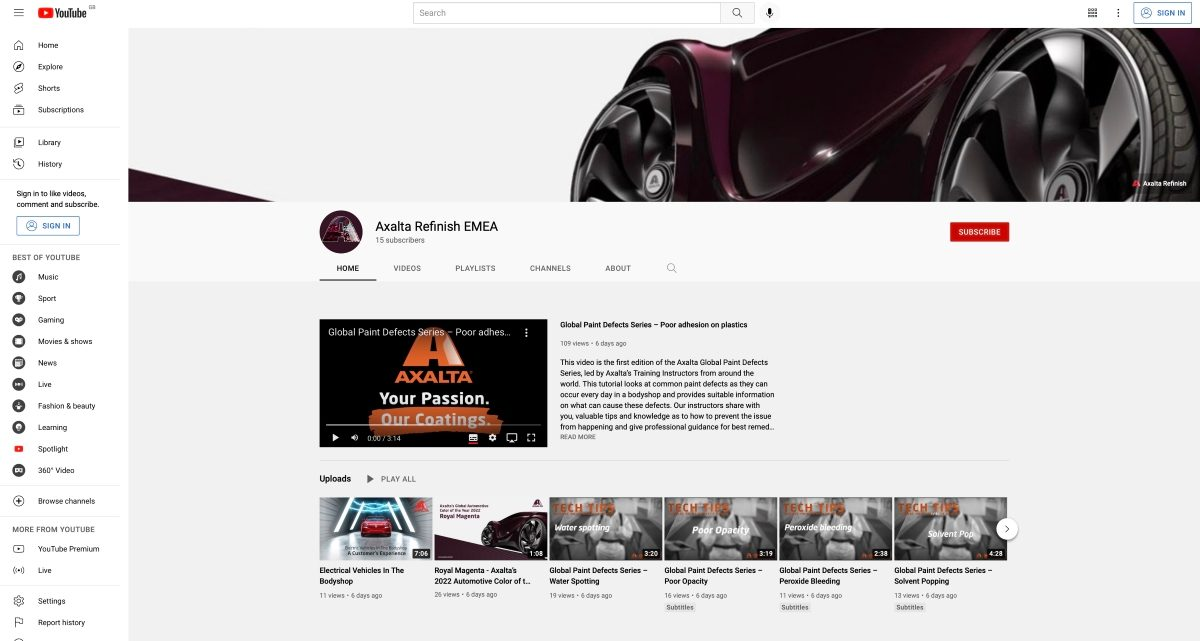The width and height of the screenshot is (1200, 641).
Task: Click the search magnifier button
Action: (x=737, y=13)
